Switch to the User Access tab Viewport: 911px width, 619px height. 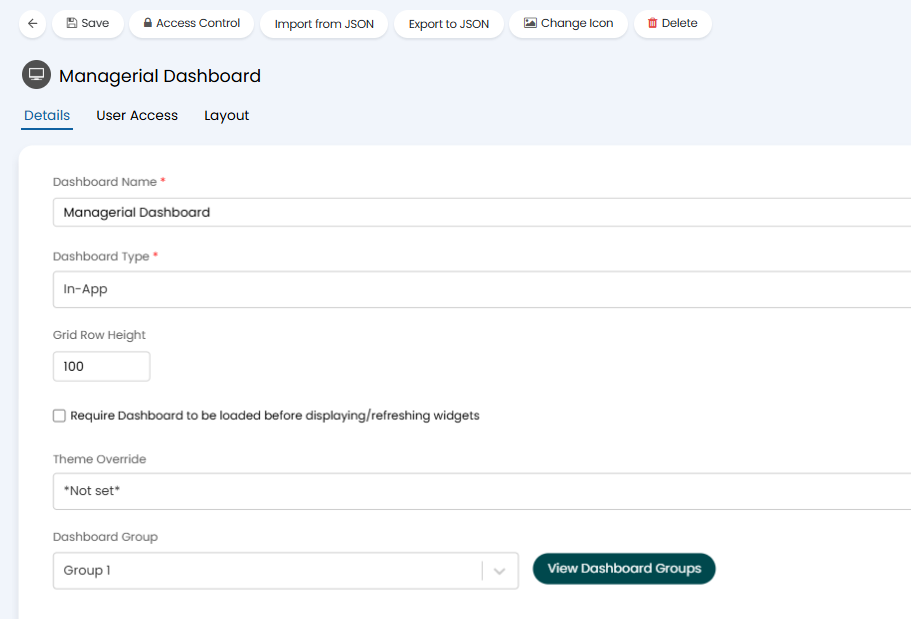pyautogui.click(x=137, y=116)
